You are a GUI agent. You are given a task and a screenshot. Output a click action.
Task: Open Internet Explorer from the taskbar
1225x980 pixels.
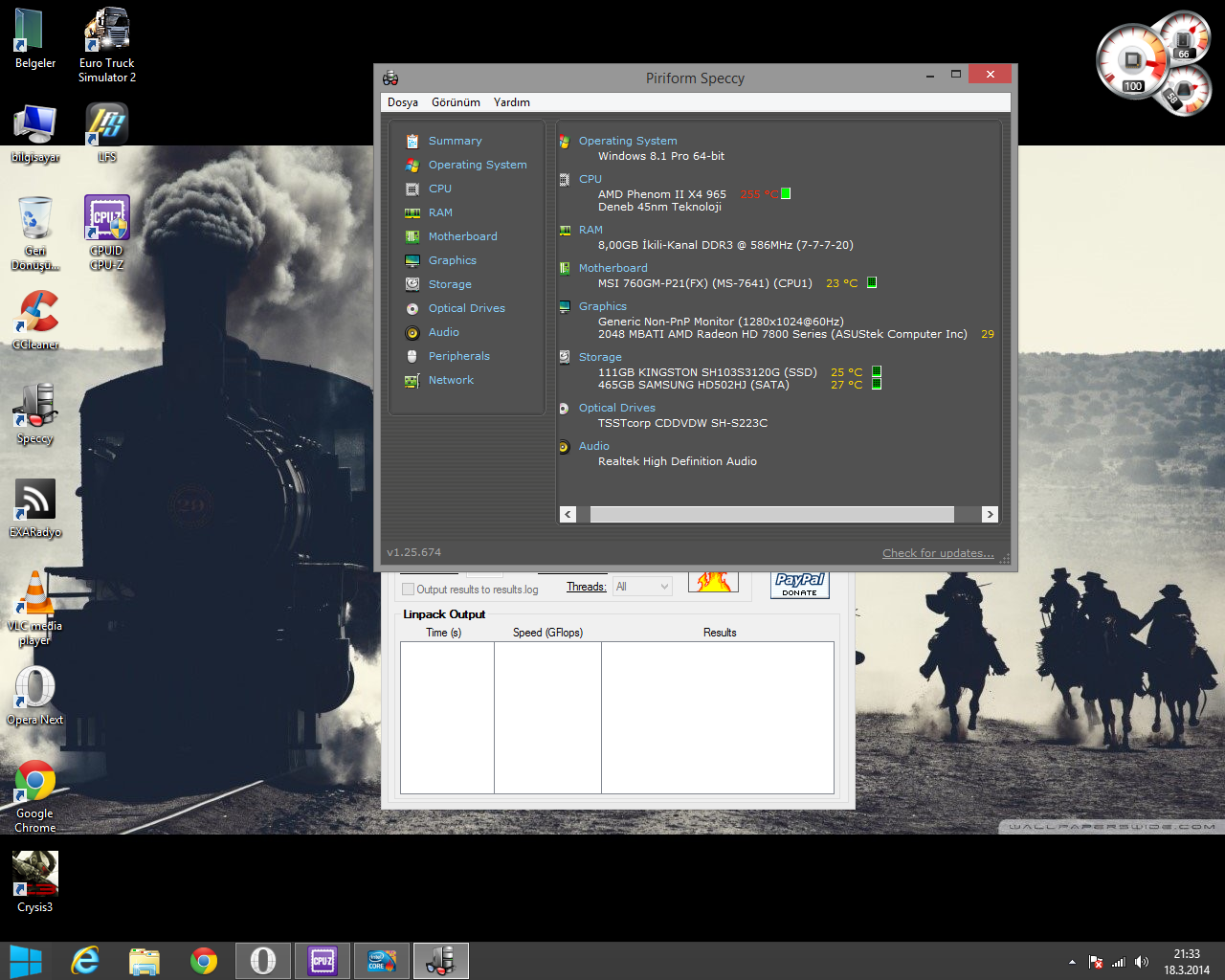tap(86, 961)
